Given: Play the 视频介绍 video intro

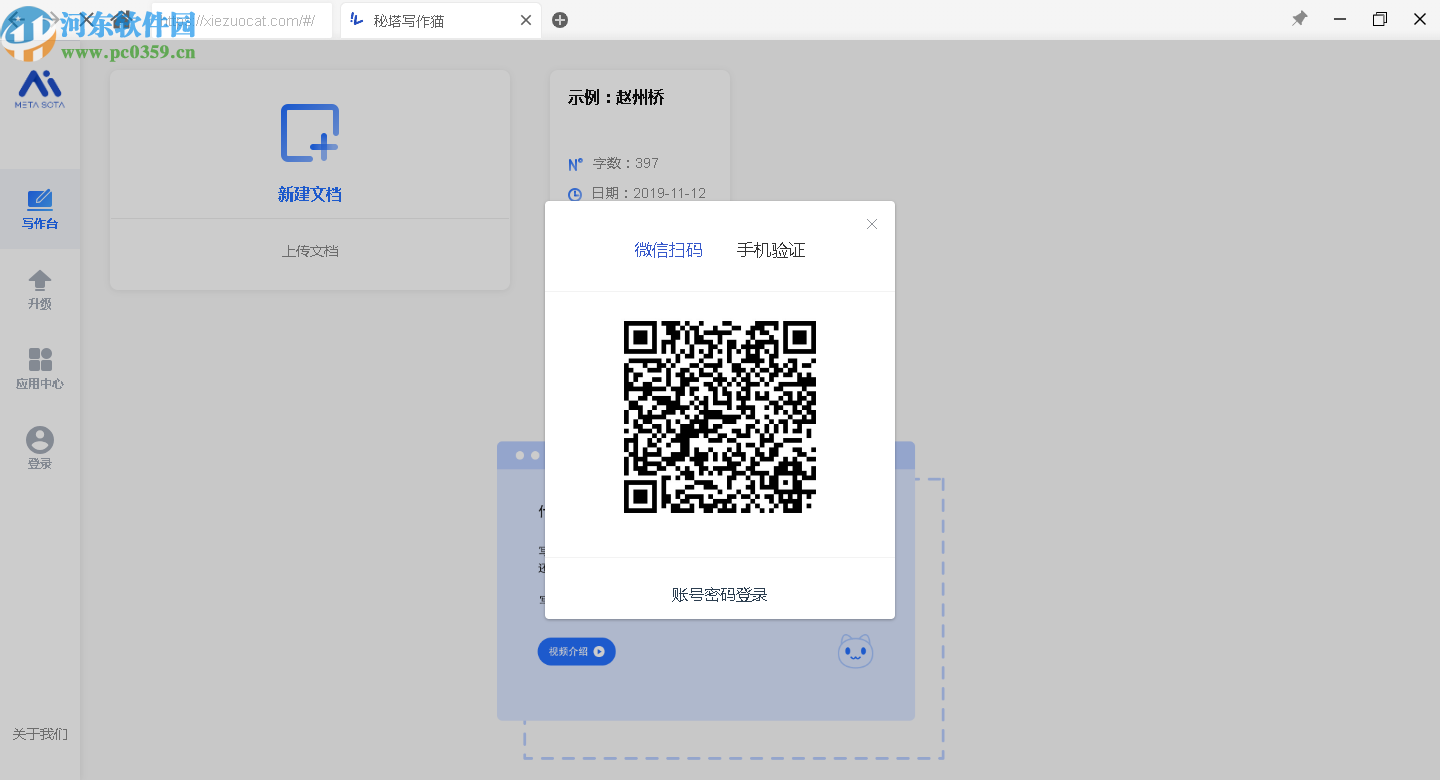Looking at the screenshot, I should click(577, 652).
